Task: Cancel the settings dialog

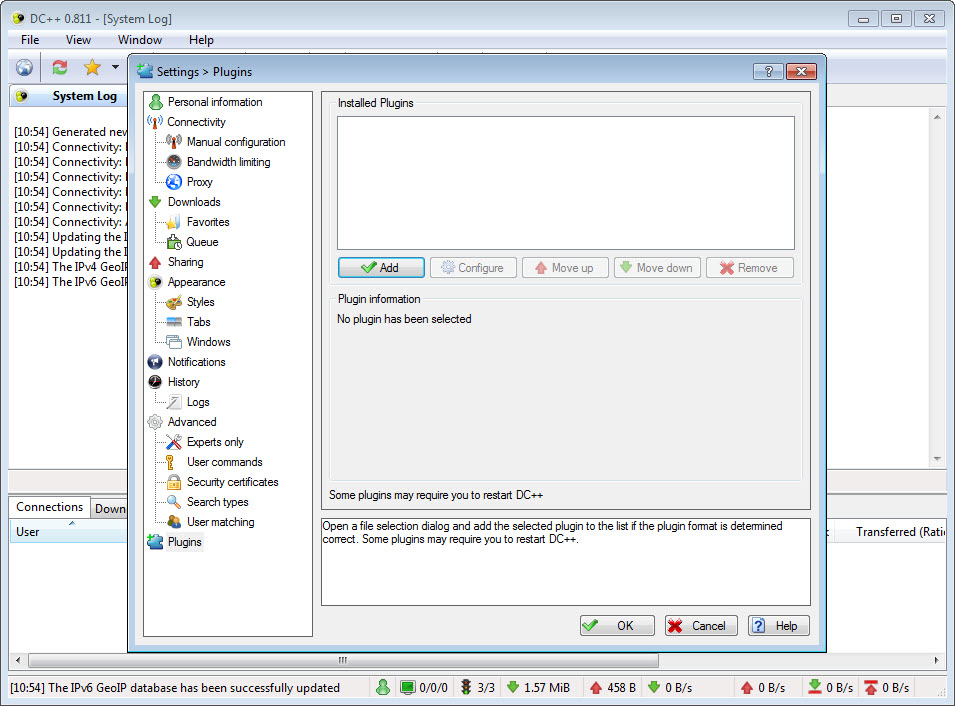Action: pos(701,626)
